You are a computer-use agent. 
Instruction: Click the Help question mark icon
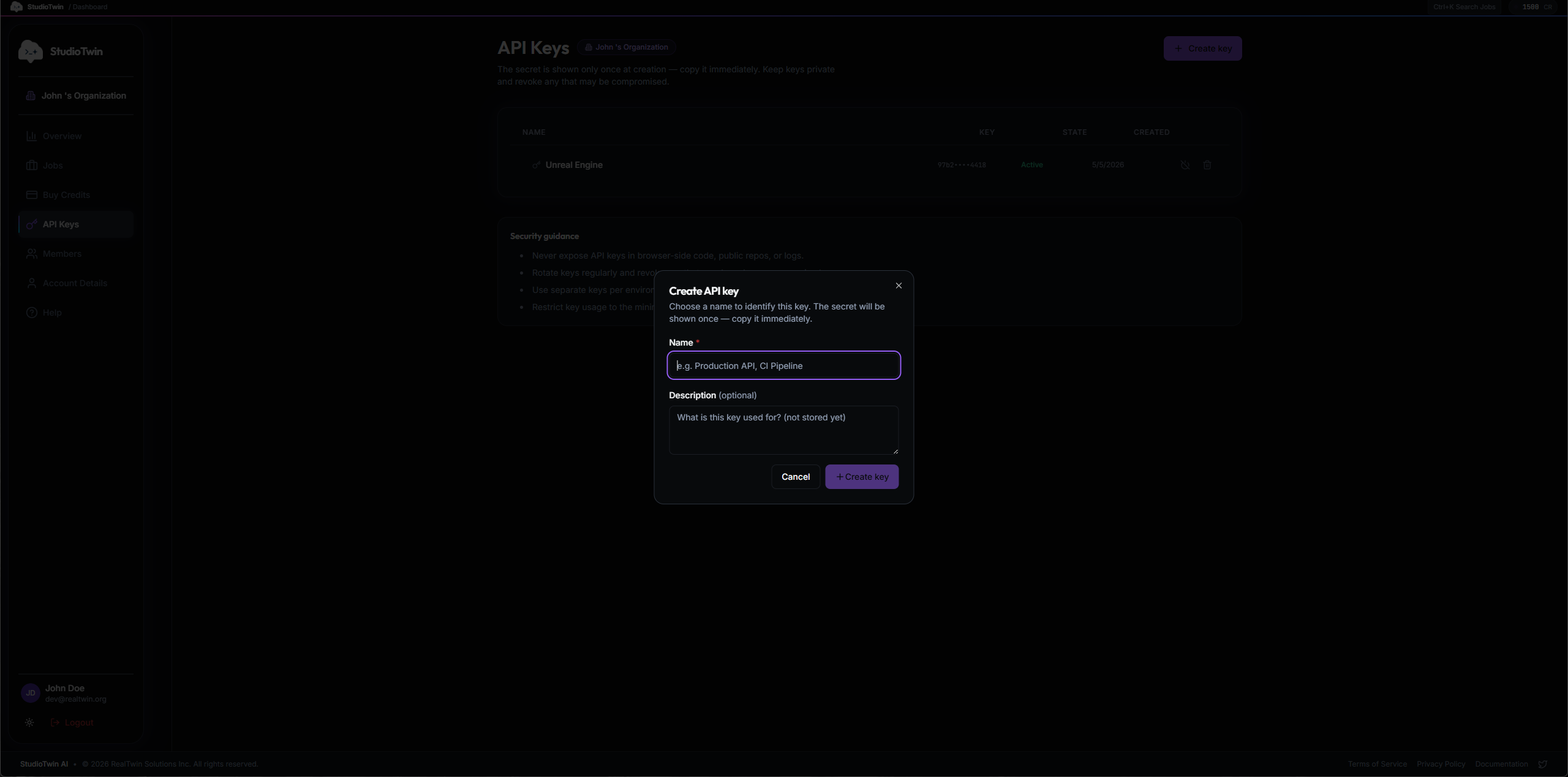click(31, 313)
